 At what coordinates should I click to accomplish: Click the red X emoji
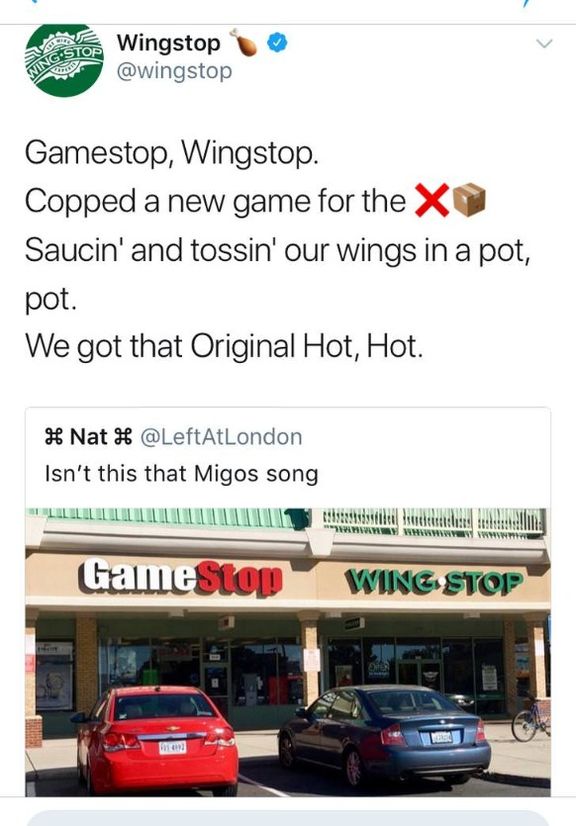click(x=432, y=200)
